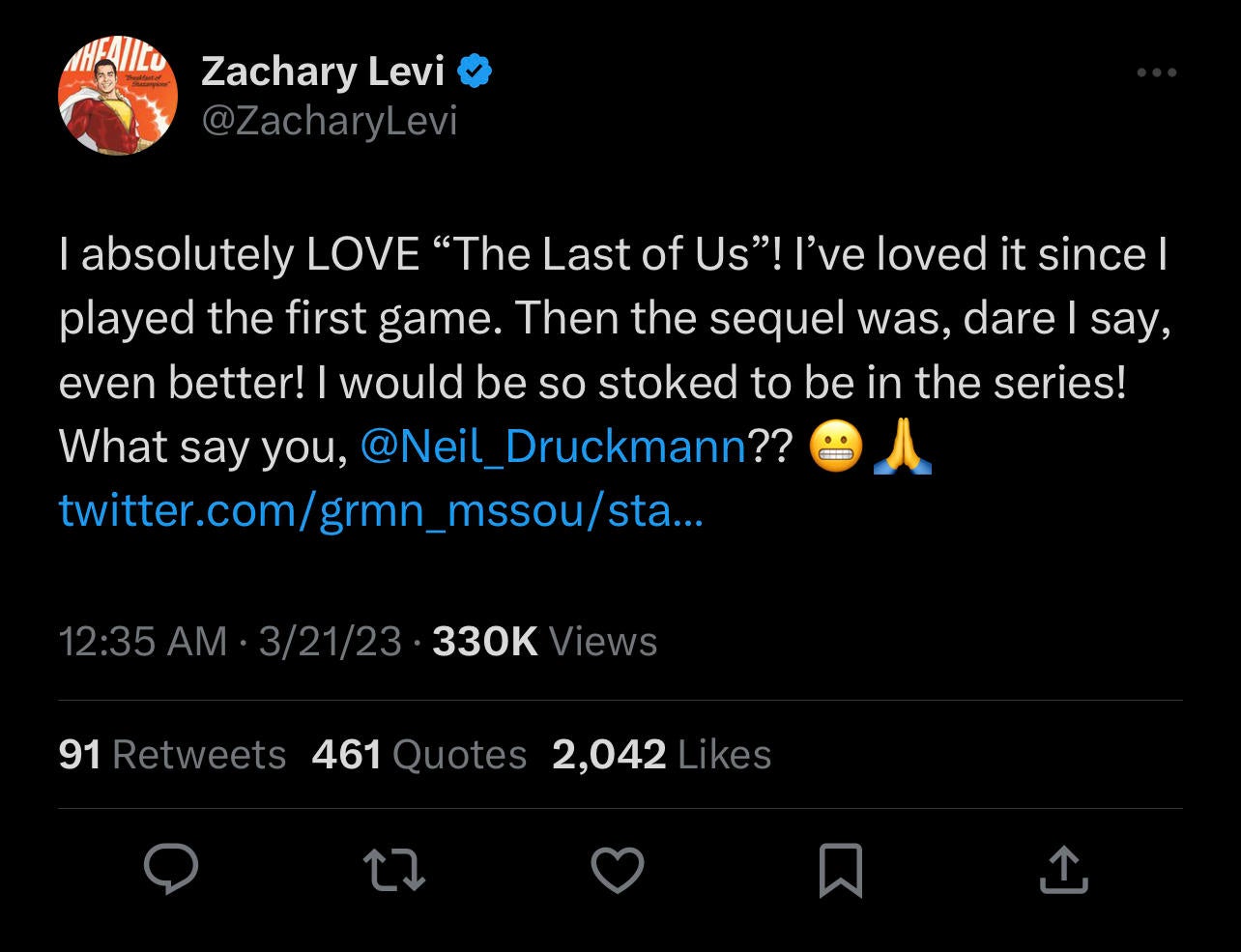Follow the twitter.com/grmn_mssou link

[381, 510]
